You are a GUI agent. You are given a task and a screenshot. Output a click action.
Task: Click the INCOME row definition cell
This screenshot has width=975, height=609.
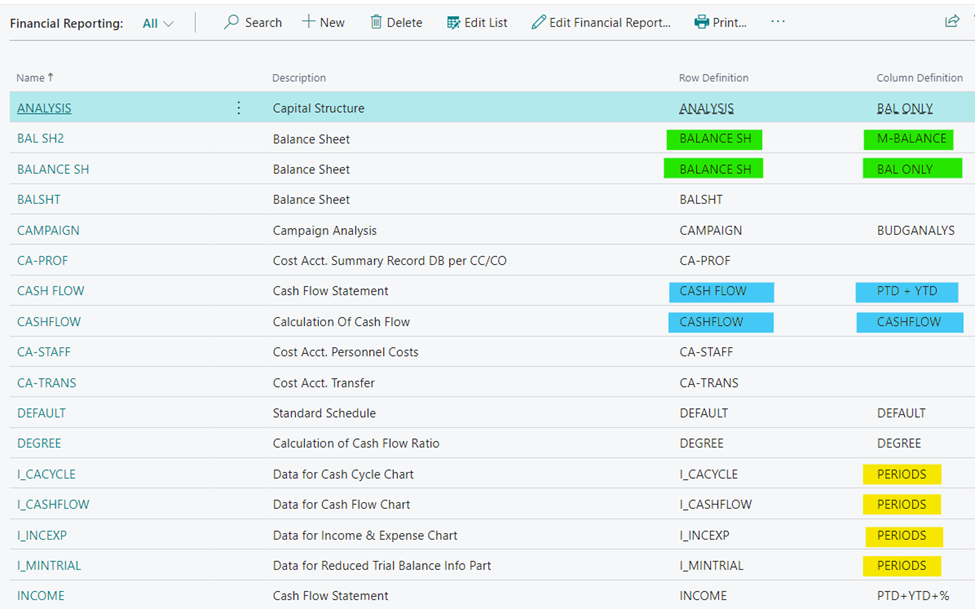pos(703,596)
